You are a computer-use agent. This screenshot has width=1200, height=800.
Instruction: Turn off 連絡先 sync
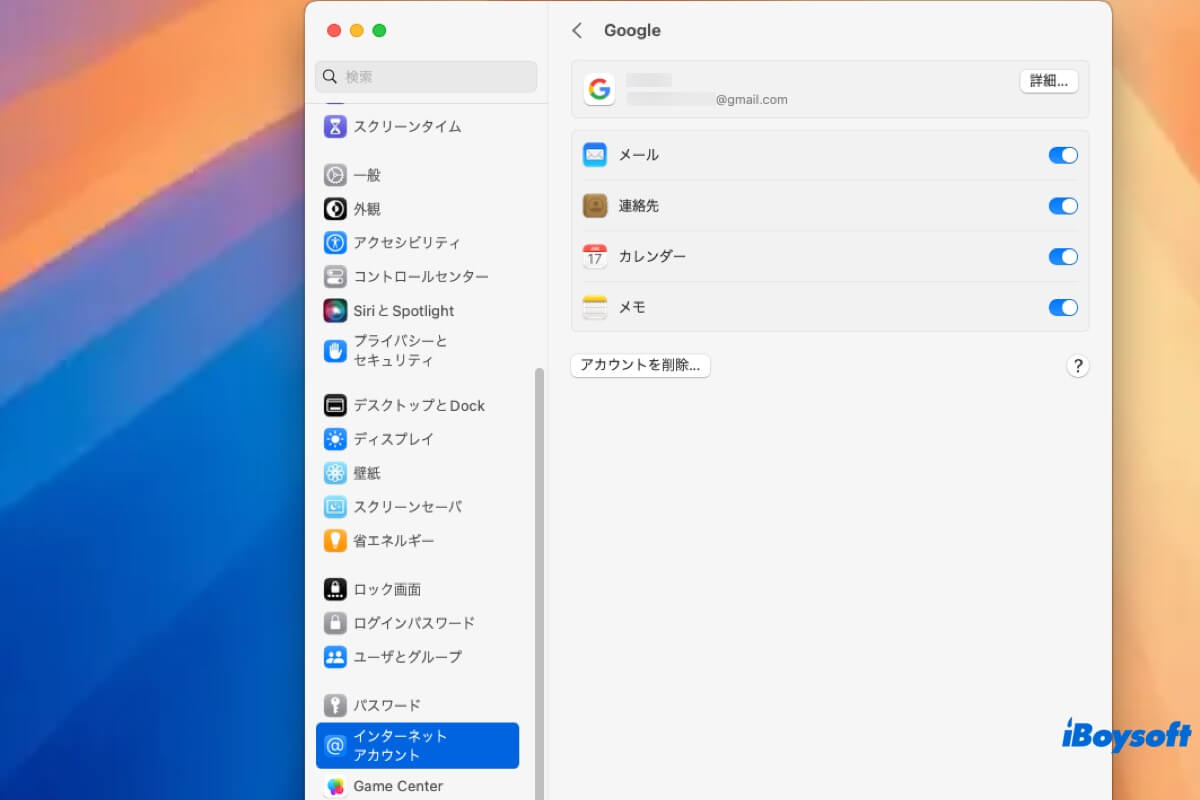coord(1063,206)
